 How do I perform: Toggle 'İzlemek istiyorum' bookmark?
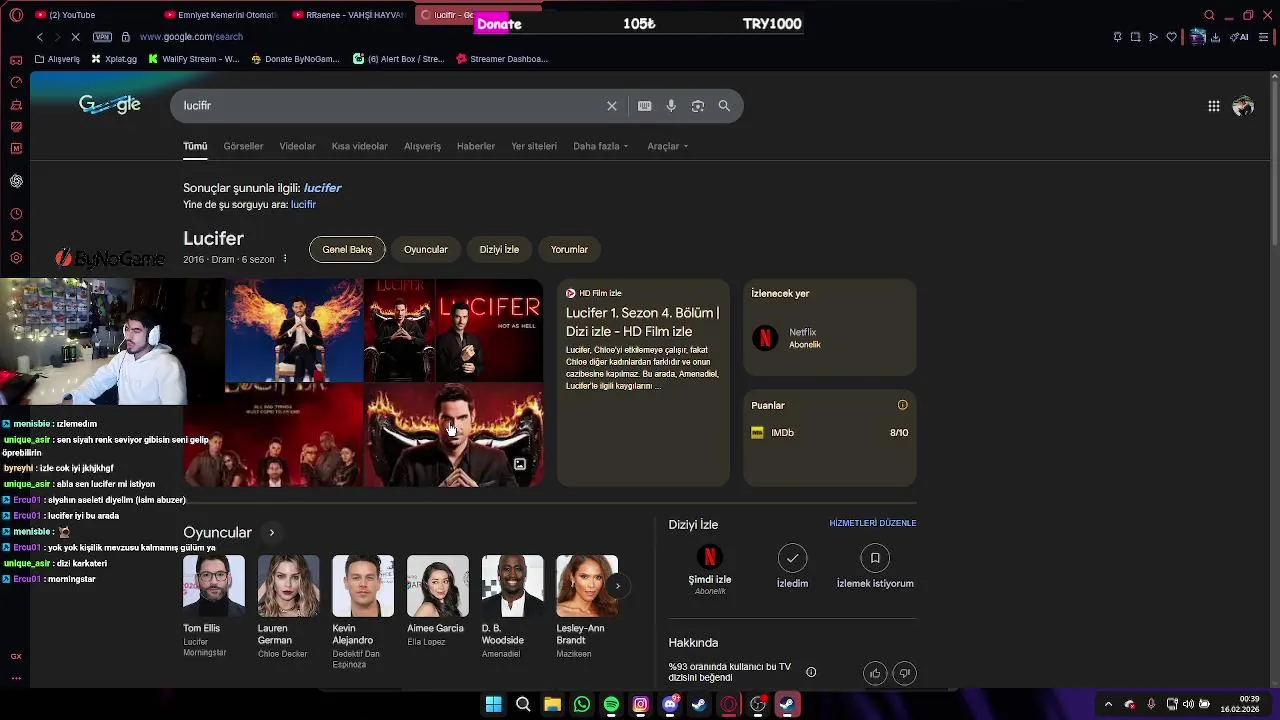pos(875,566)
